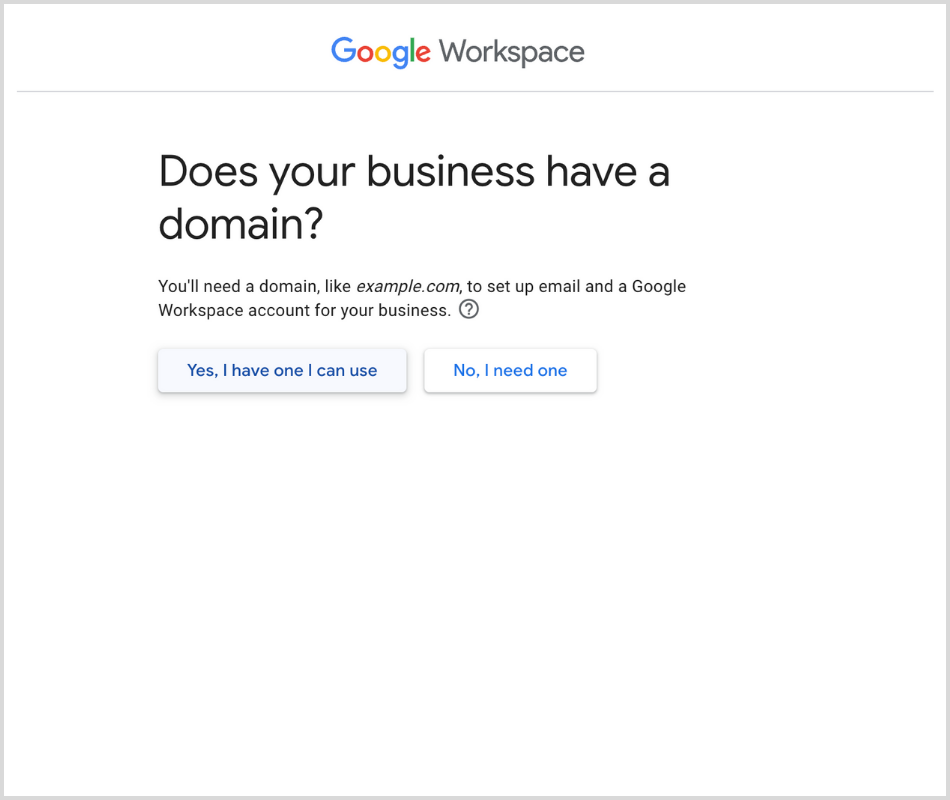The width and height of the screenshot is (950, 800).
Task: Click the 'Yes, I have one I can use' button
Action: [x=282, y=370]
